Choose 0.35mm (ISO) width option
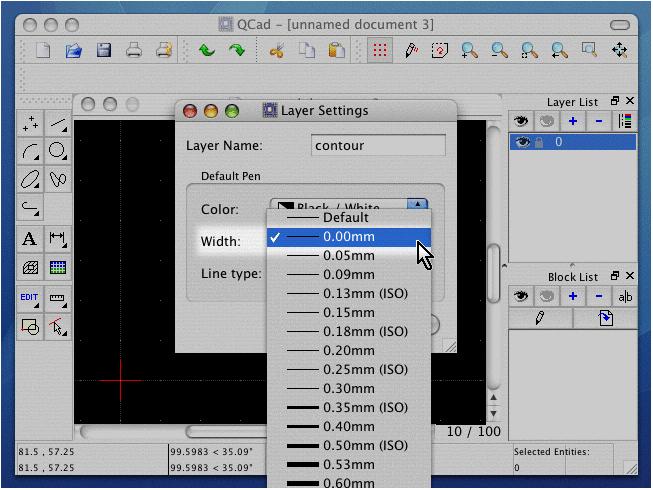 coord(349,407)
